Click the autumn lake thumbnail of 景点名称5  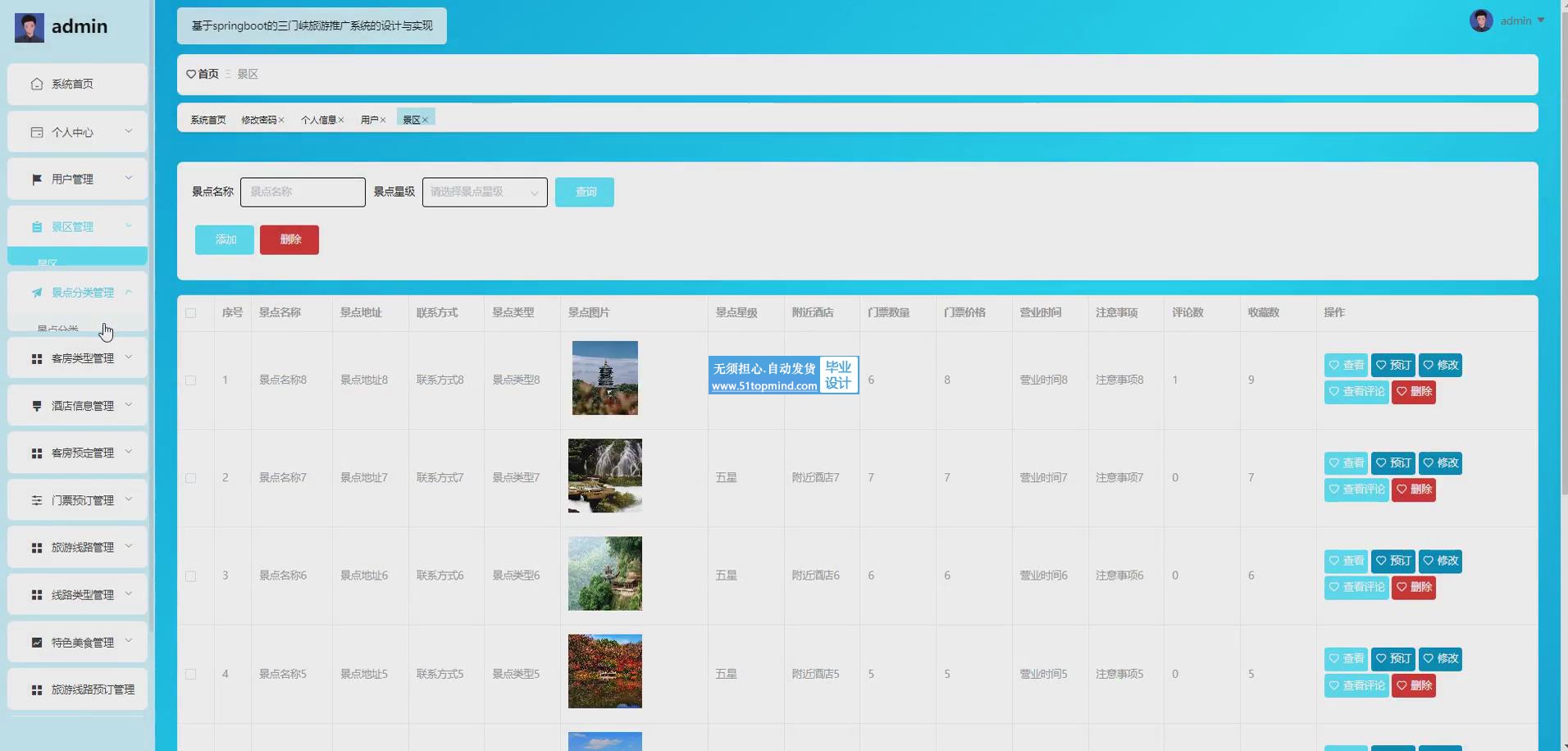pos(605,671)
